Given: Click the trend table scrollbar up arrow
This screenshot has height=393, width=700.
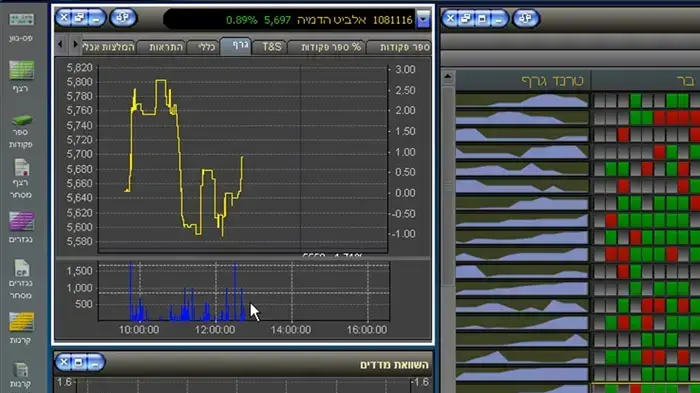Looking at the screenshot, I should (x=448, y=77).
